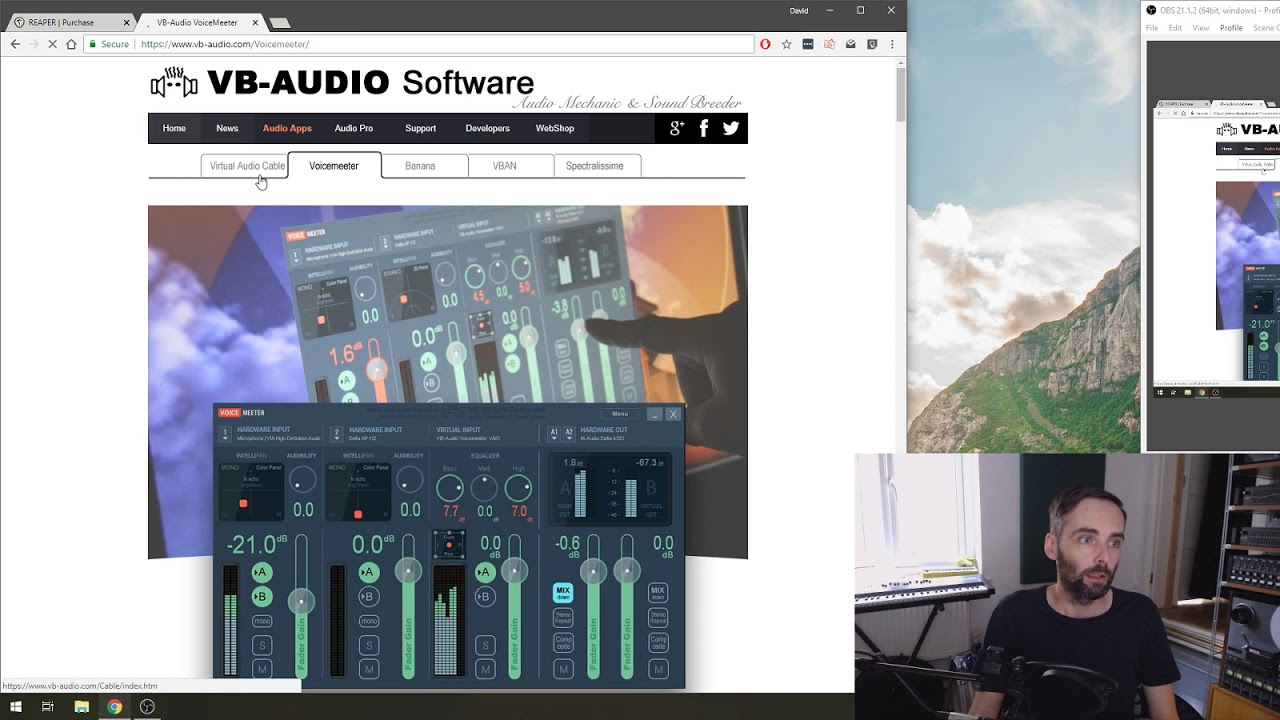Open the View menu in OBS
The height and width of the screenshot is (720, 1280).
[1201, 28]
